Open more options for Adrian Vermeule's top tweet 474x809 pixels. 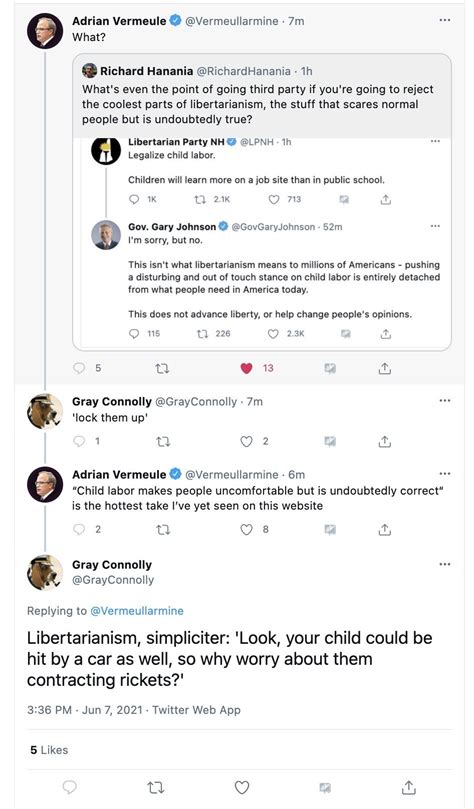point(445,20)
